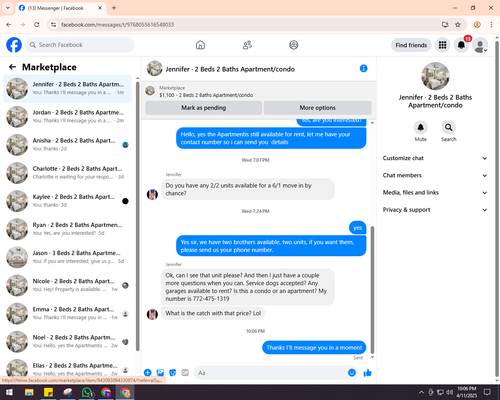The height and width of the screenshot is (400, 500).
Task: Open WhatsApp from the taskbar
Action: (87, 392)
